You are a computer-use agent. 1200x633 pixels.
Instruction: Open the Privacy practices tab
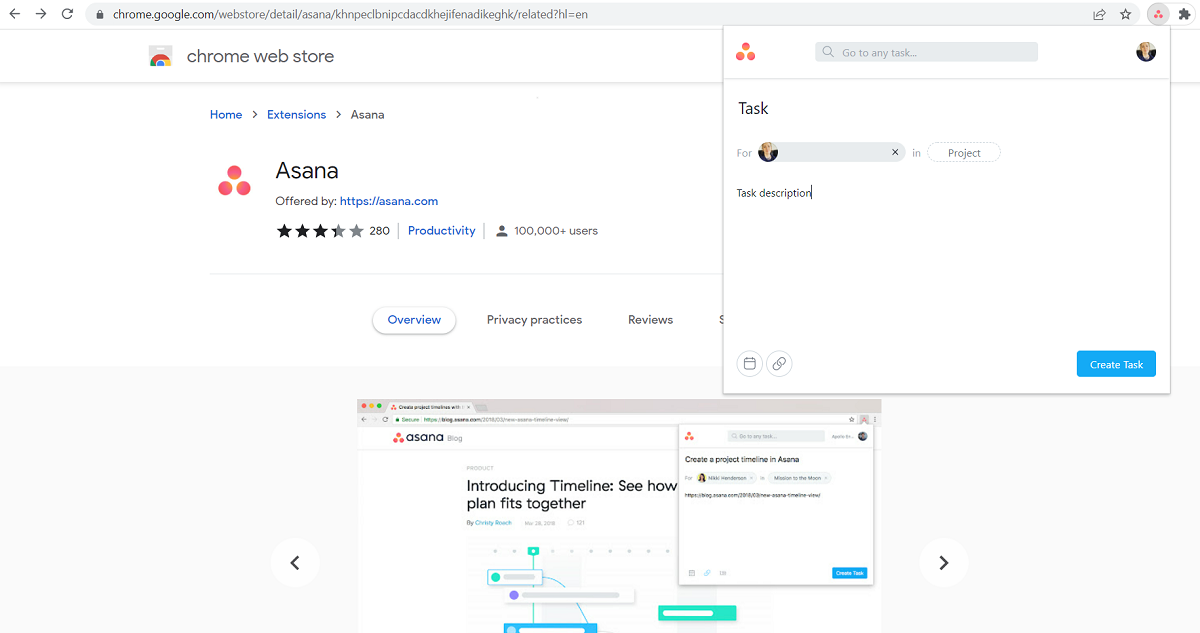[x=534, y=319]
